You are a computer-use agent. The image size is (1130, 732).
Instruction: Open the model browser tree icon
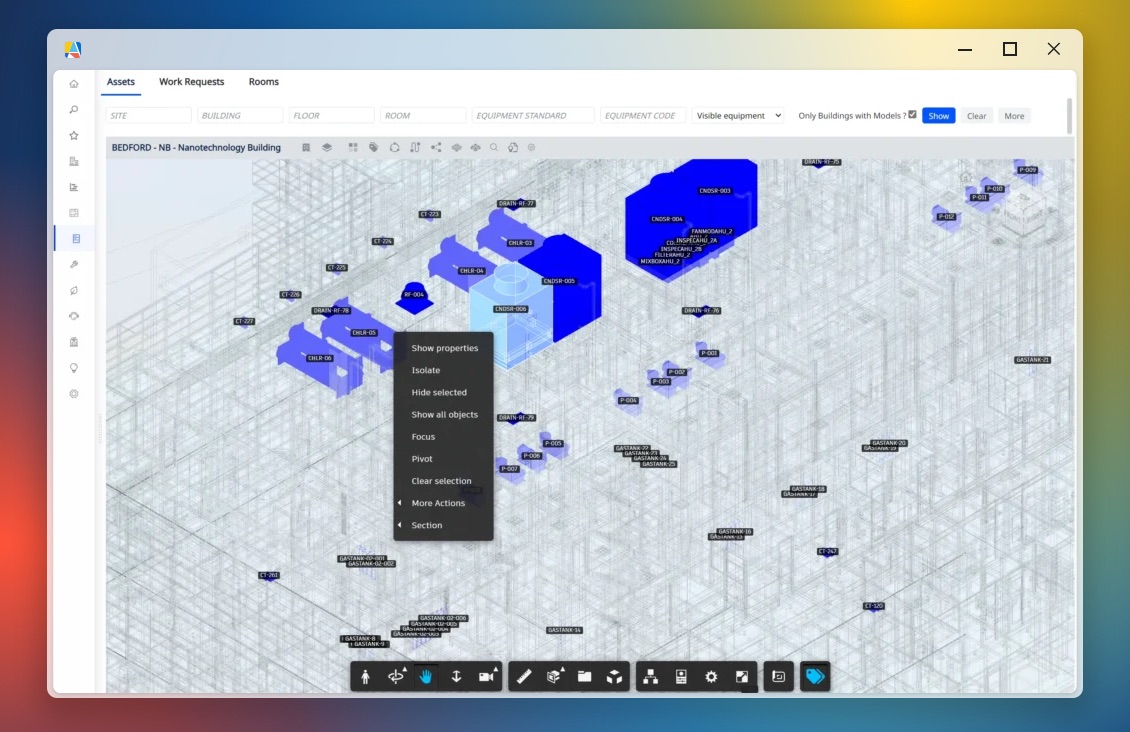651,677
